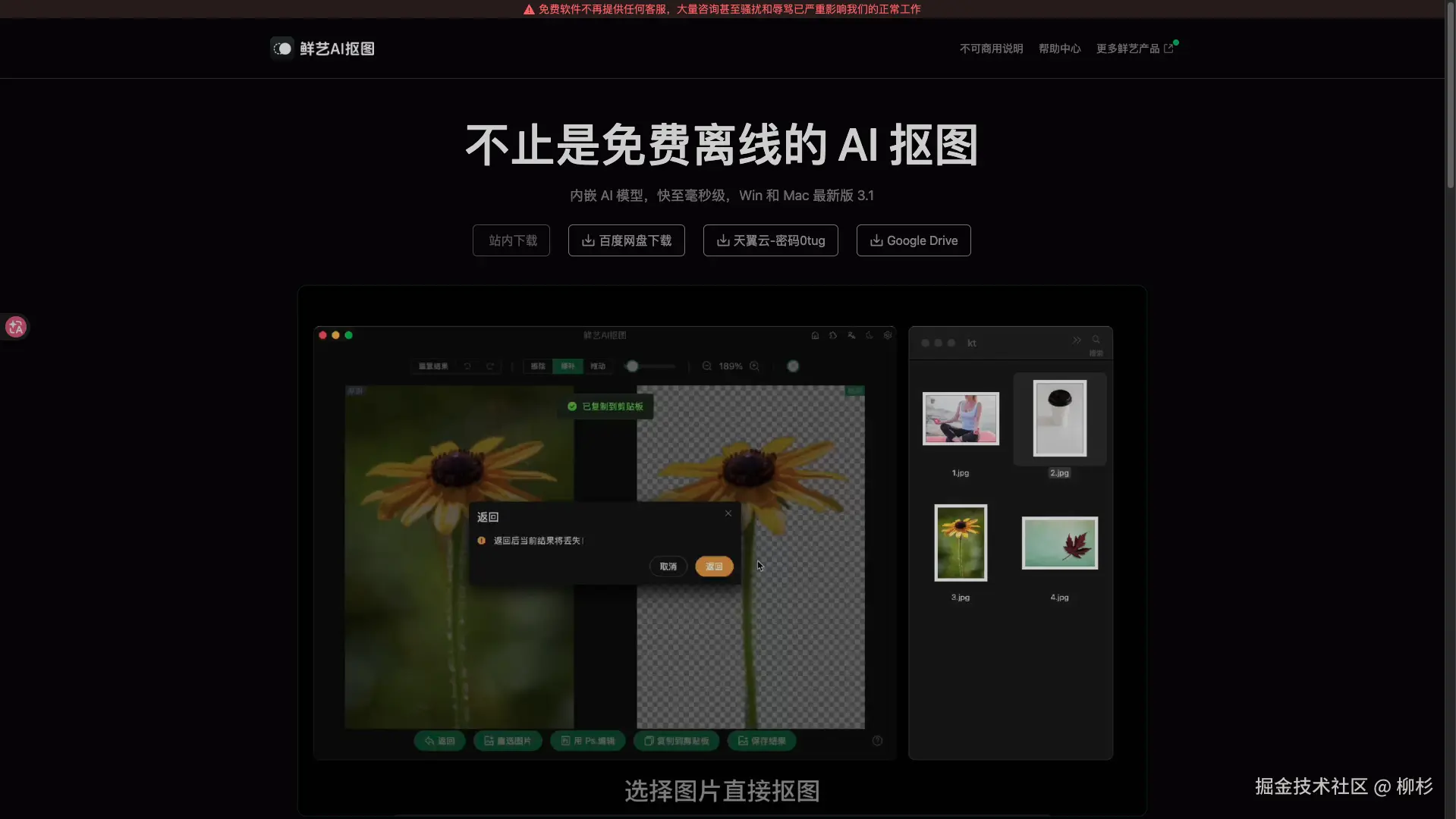Select the 修补 mode tab

tap(568, 366)
